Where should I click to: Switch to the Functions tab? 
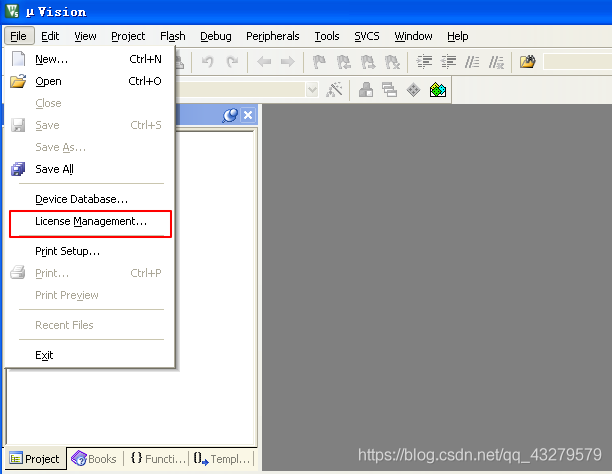click(x=157, y=459)
